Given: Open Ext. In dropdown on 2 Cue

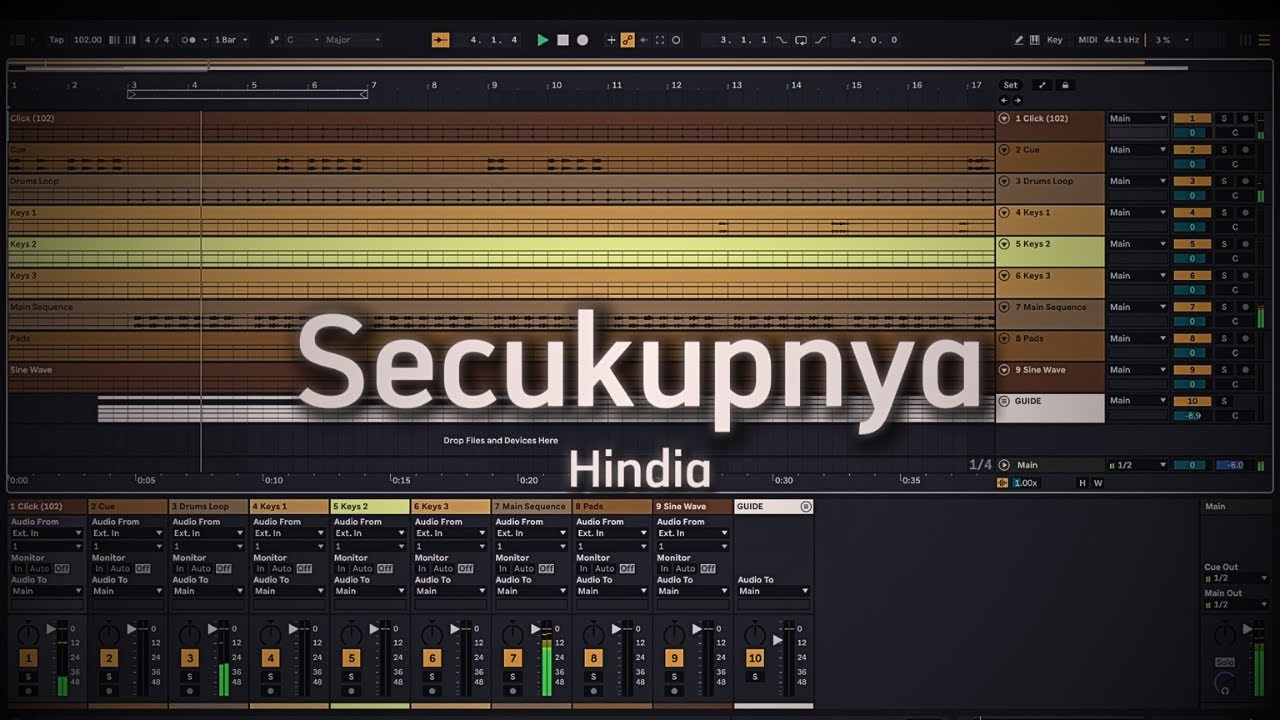Looking at the screenshot, I should point(127,533).
